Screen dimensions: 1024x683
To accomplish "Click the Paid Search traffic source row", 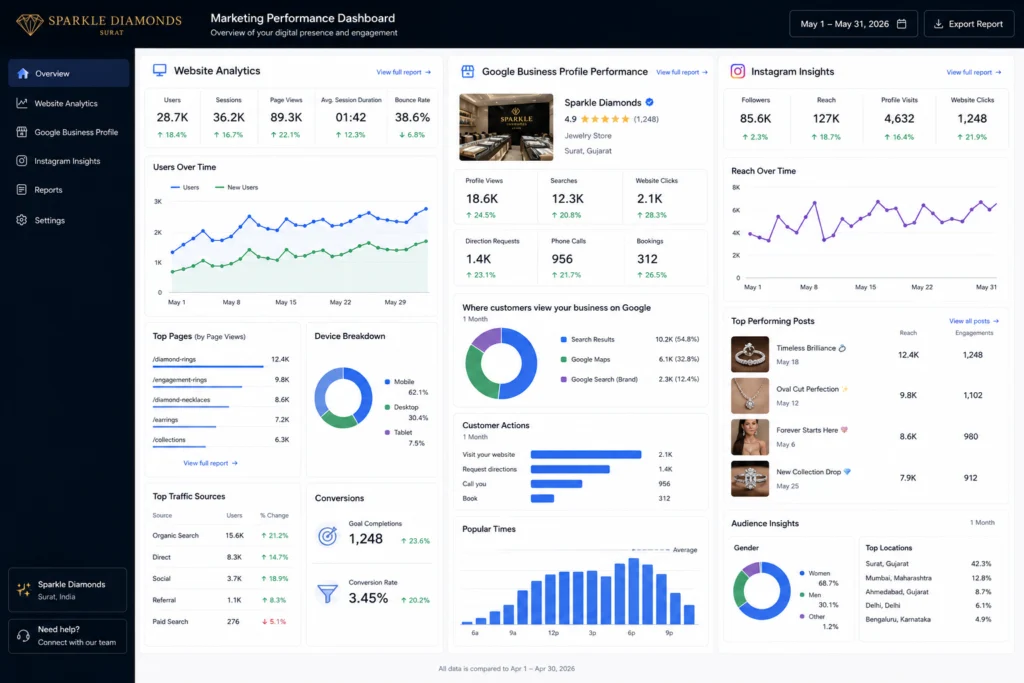I will tap(221, 622).
